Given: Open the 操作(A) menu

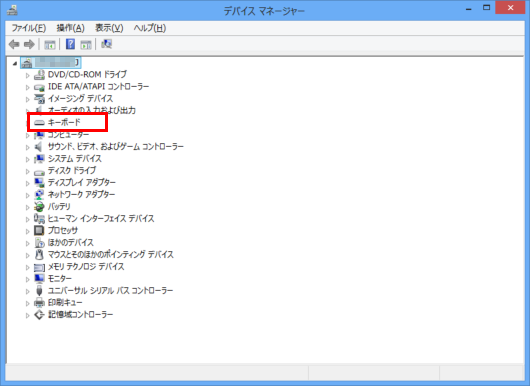Looking at the screenshot, I should pos(70,28).
